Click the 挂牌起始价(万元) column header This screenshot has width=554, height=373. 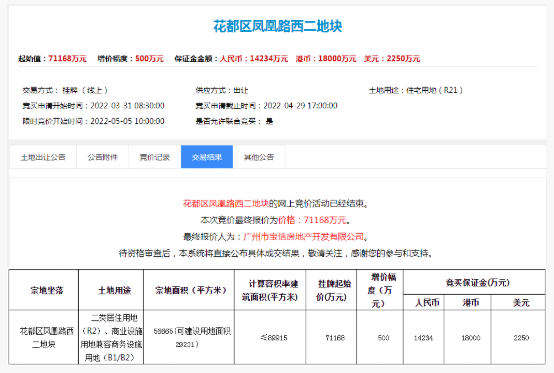331,290
